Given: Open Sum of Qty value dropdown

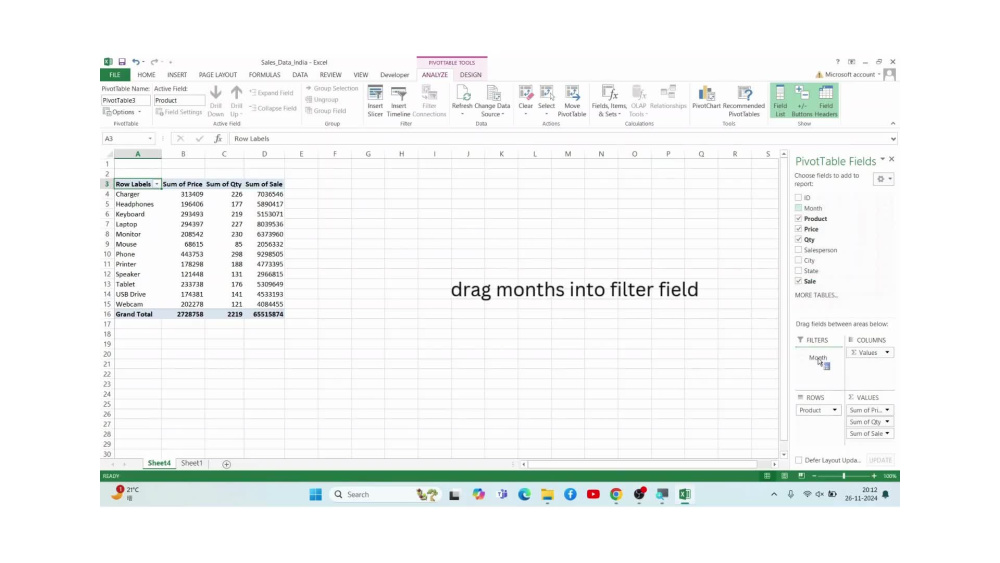Looking at the screenshot, I should (x=886, y=421).
